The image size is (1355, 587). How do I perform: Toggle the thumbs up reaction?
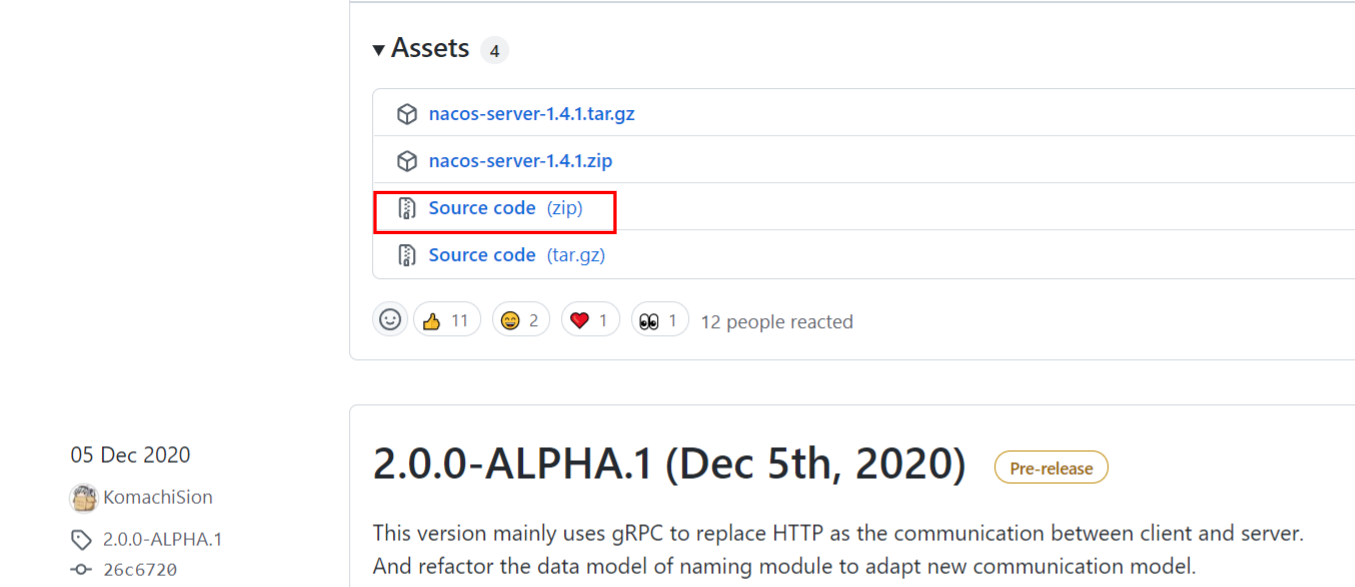click(446, 321)
